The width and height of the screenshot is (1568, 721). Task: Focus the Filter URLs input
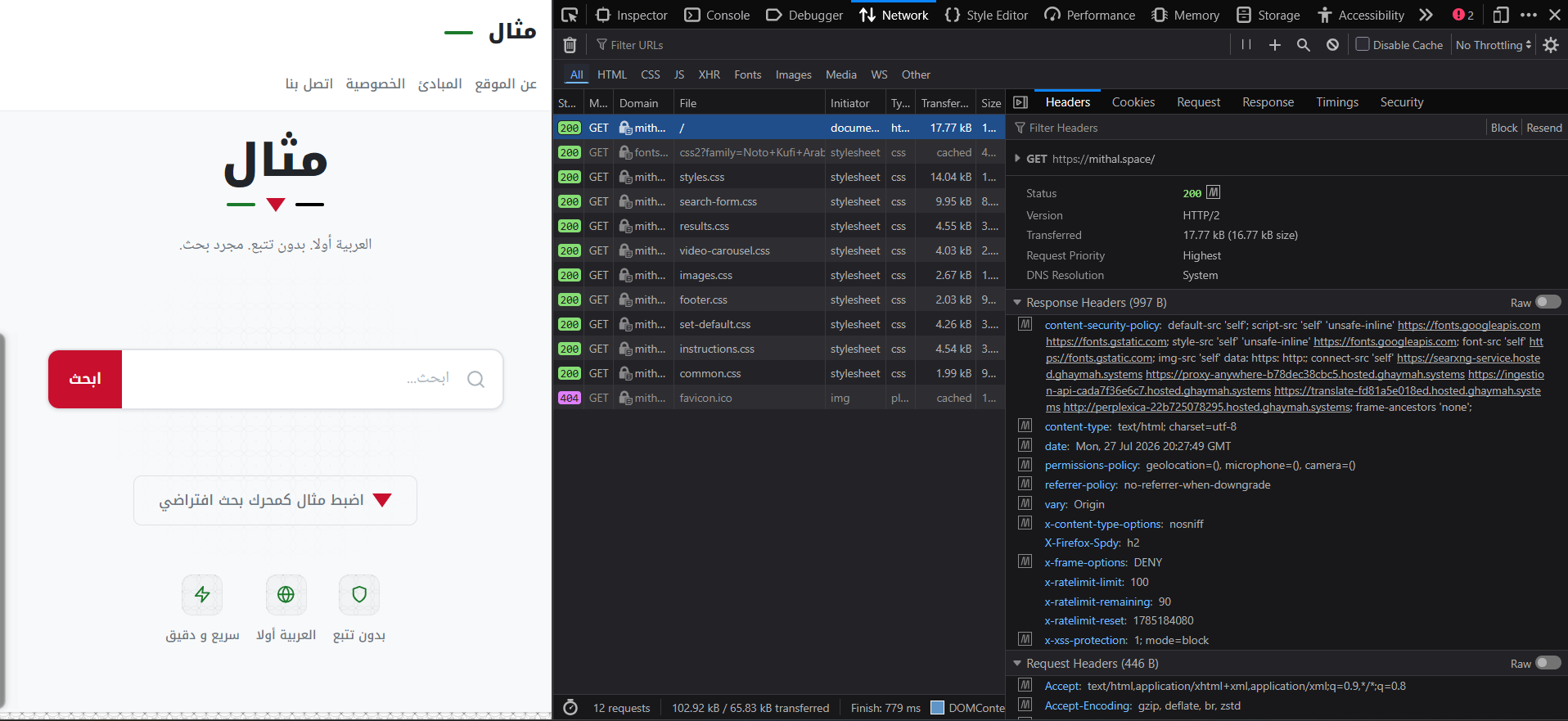(x=908, y=45)
